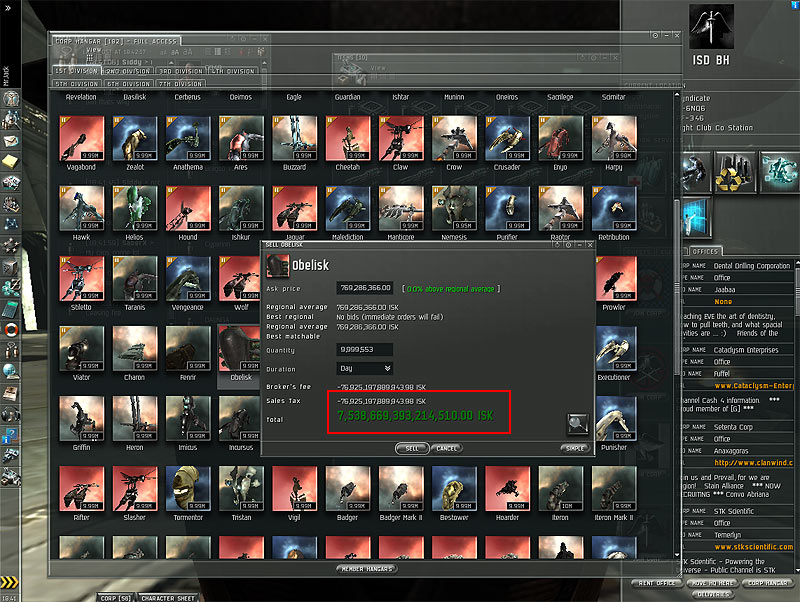Open the Duration dropdown showing Day
800x602 pixels.
[364, 368]
